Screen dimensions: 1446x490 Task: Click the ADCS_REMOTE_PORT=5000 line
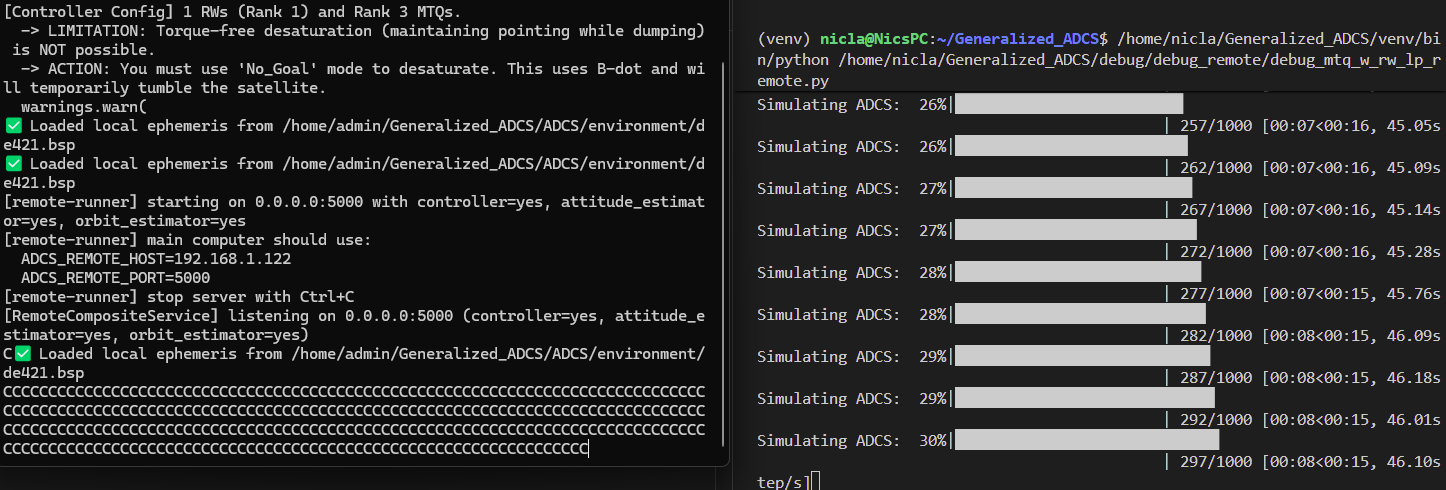click(x=115, y=278)
